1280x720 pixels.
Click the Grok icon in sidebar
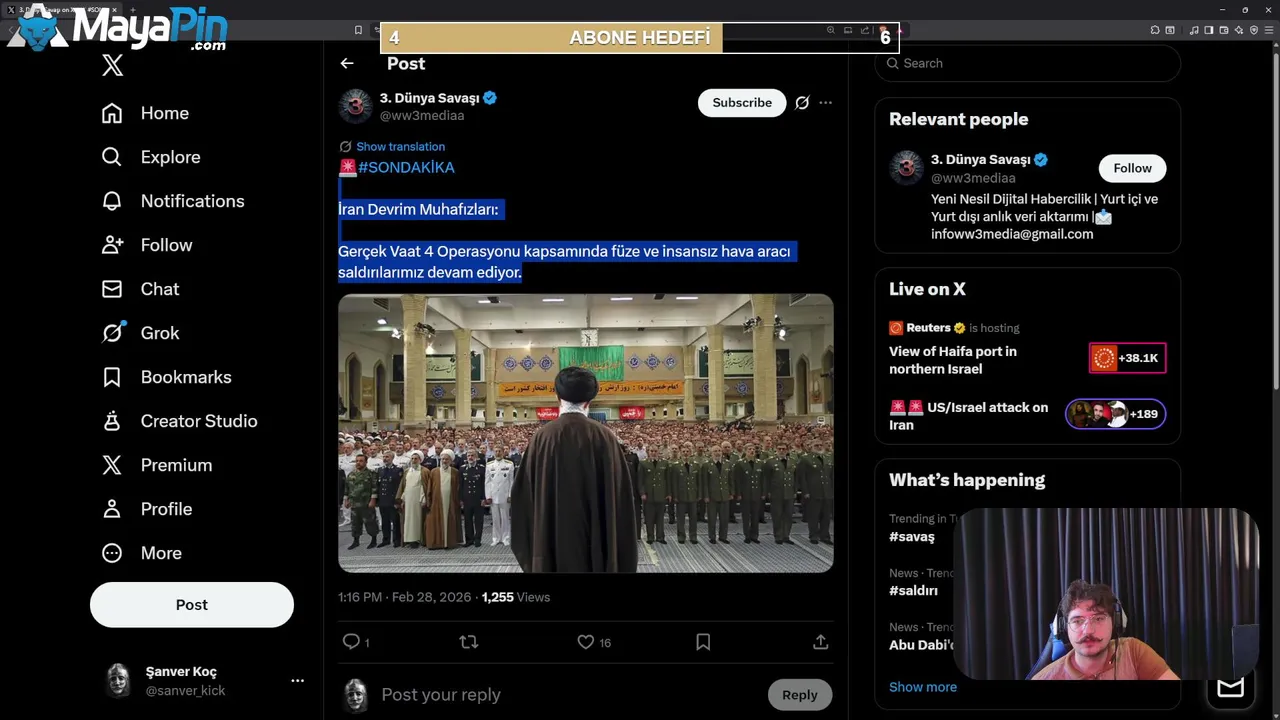112,333
